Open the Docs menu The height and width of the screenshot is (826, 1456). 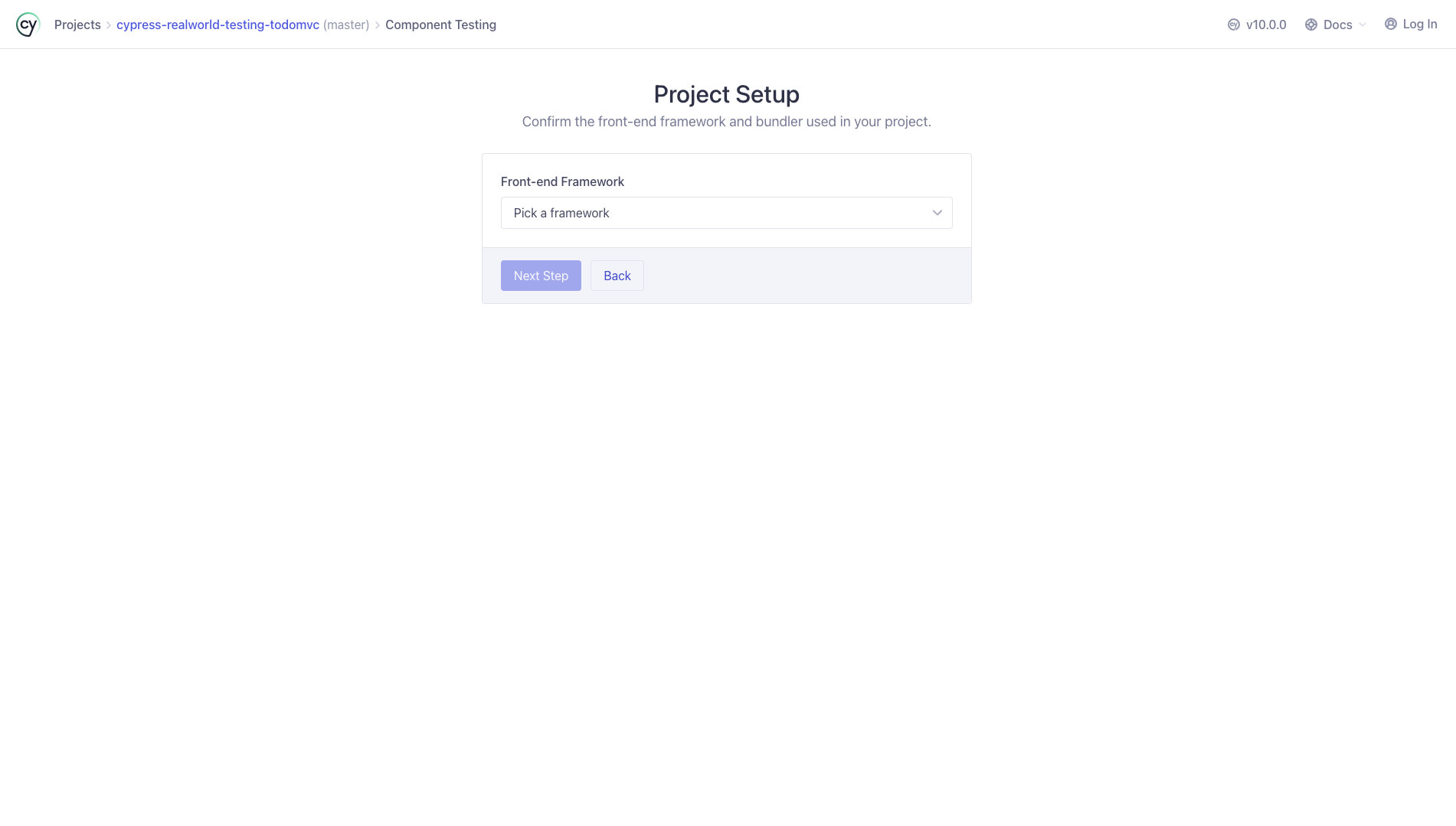[x=1336, y=24]
